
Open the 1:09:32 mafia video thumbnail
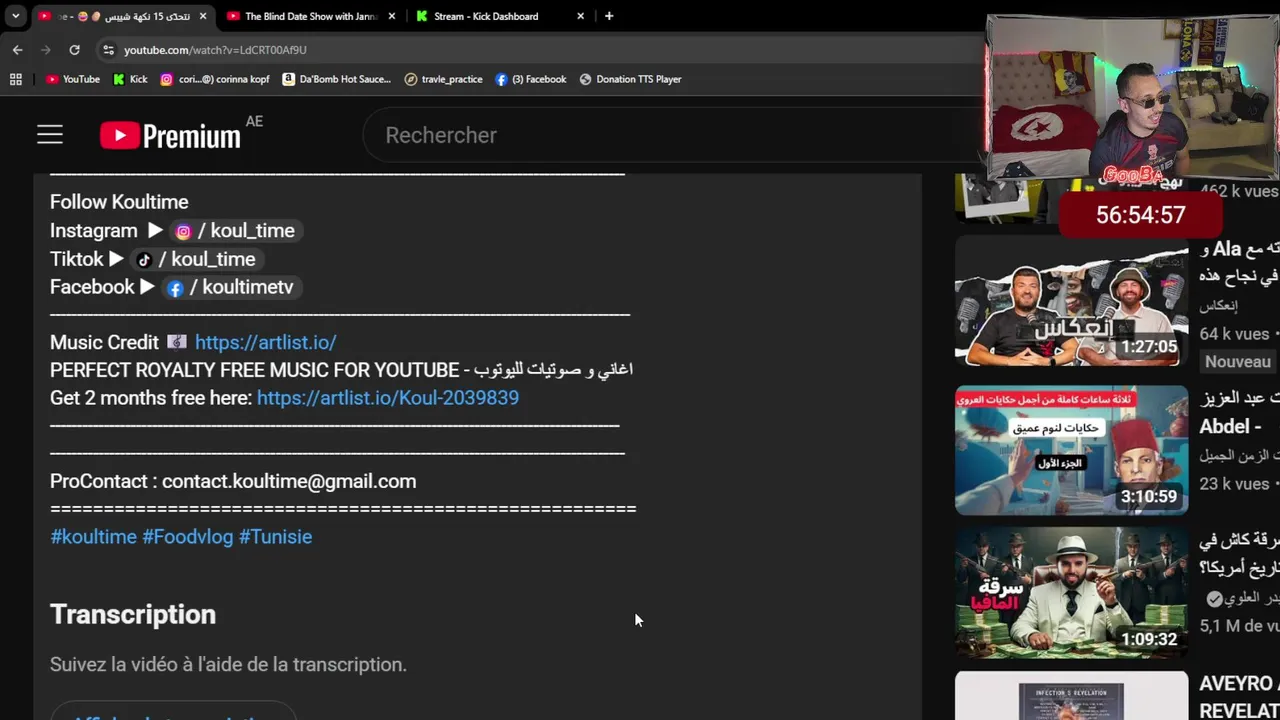pos(1071,593)
